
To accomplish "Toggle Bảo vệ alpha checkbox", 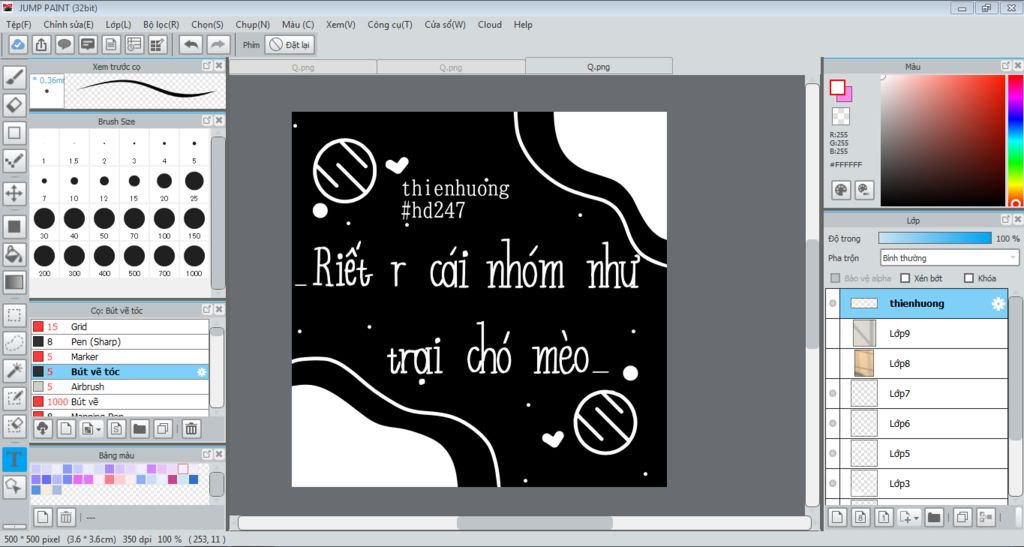I will [x=835, y=278].
